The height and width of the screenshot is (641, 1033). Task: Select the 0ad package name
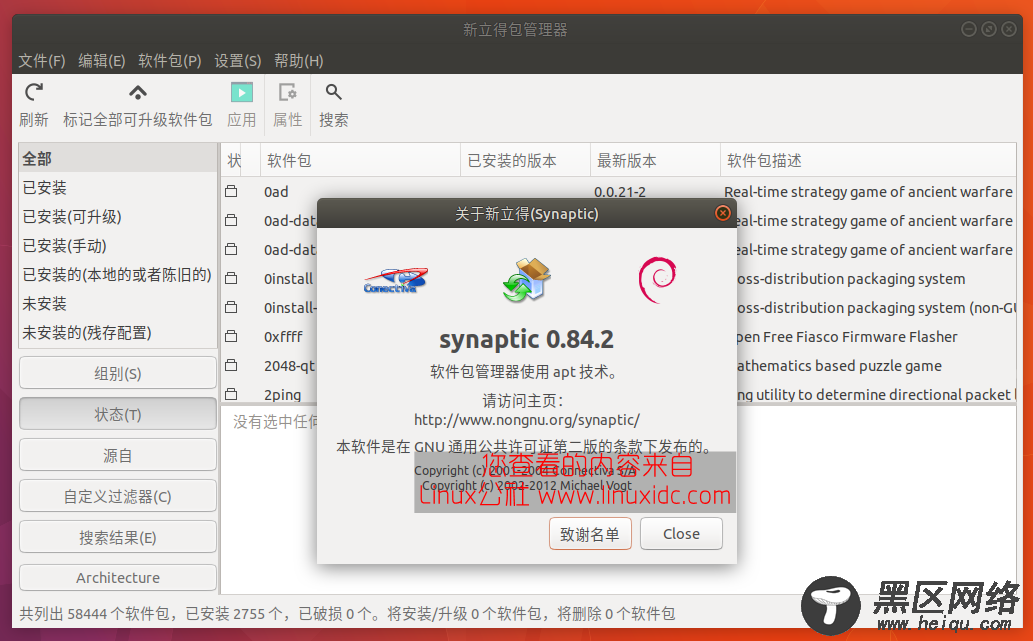[276, 192]
